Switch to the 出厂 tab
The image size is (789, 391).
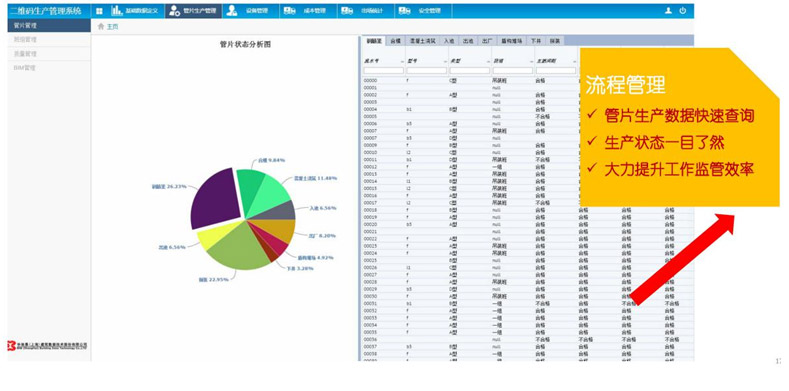pos(487,41)
